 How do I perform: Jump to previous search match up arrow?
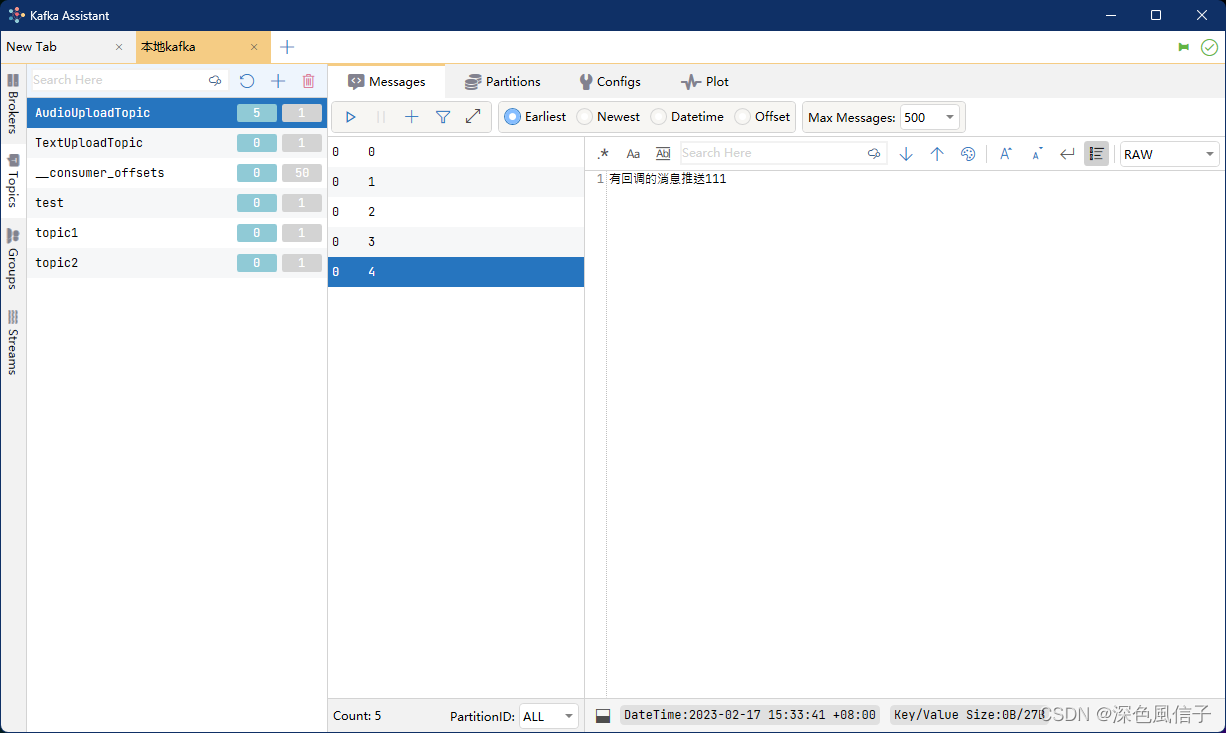click(x=937, y=154)
